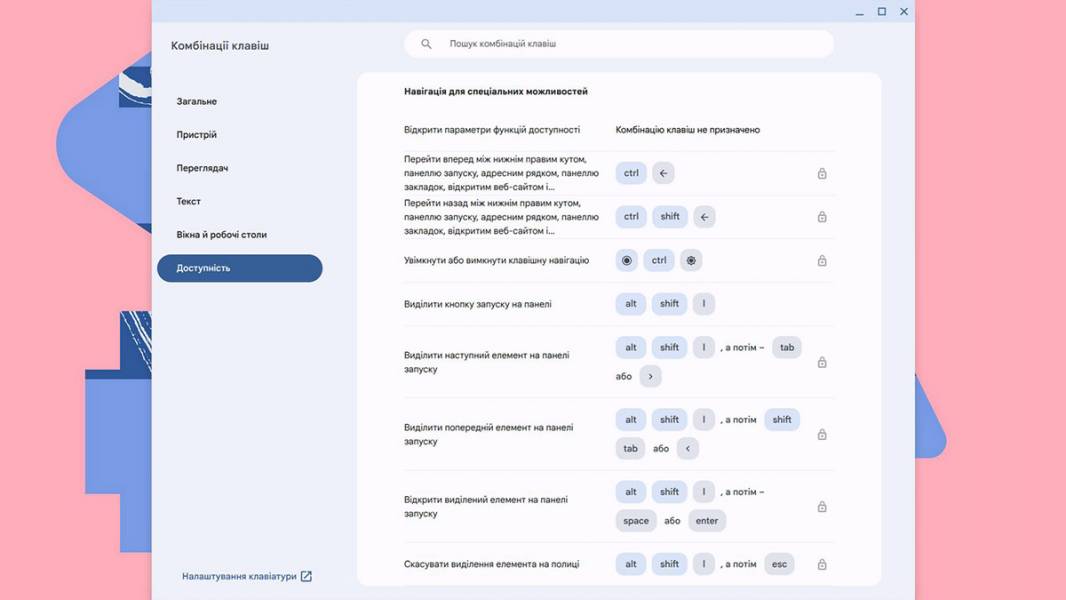Screen dimensions: 1066x600
Task: Click shift key in 'Перейти назад' row
Action: tap(670, 217)
